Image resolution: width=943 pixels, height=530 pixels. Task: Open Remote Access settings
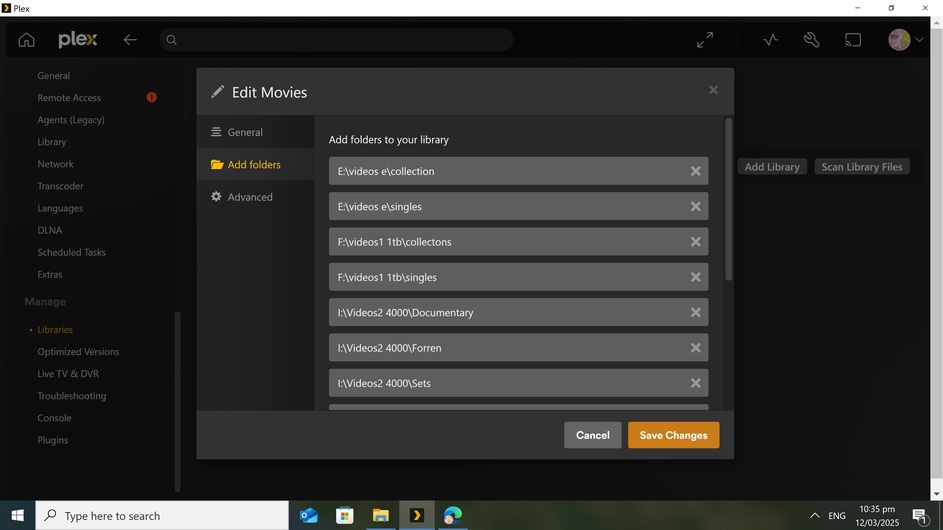tap(69, 97)
